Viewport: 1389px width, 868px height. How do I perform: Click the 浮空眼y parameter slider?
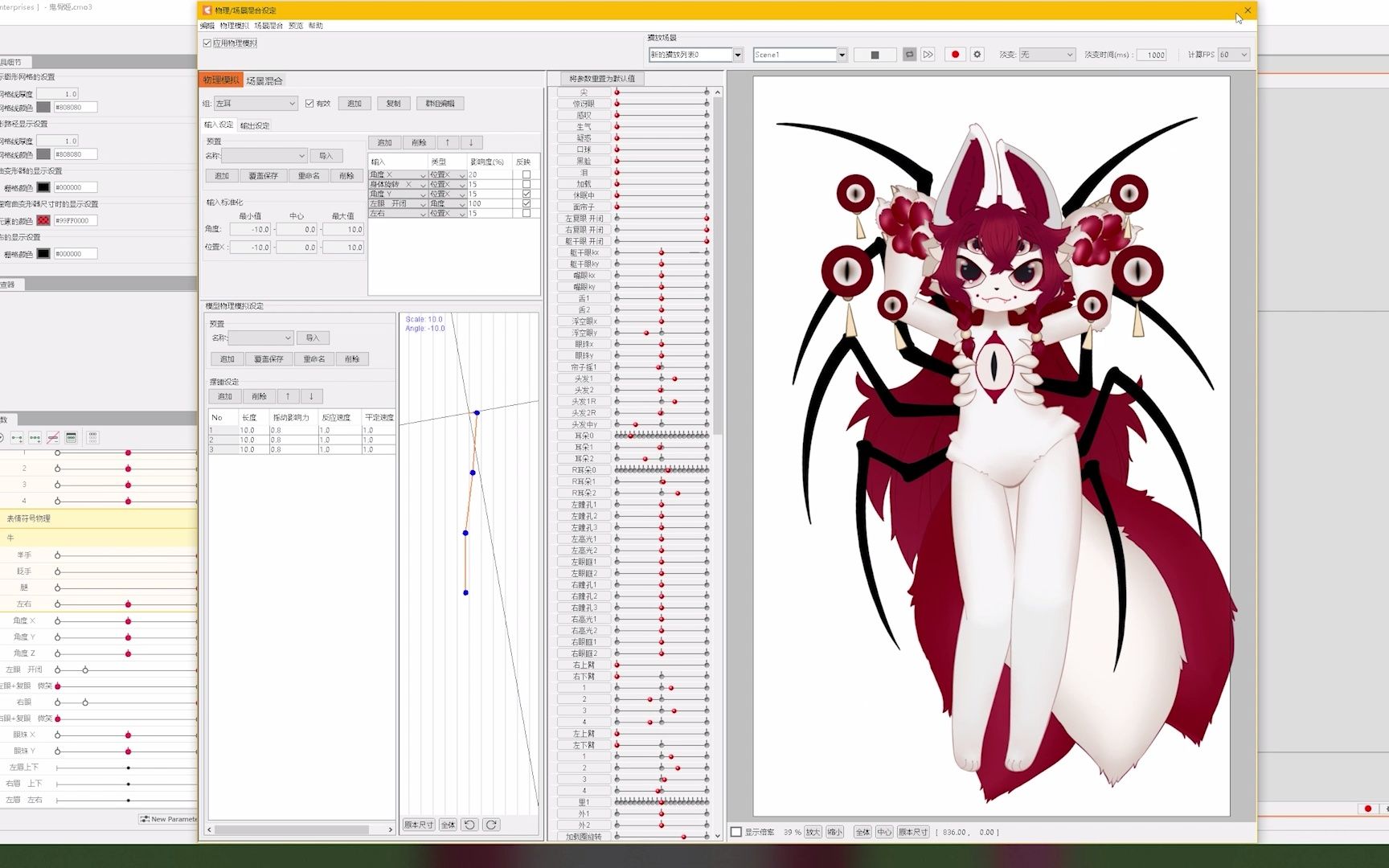point(662,333)
